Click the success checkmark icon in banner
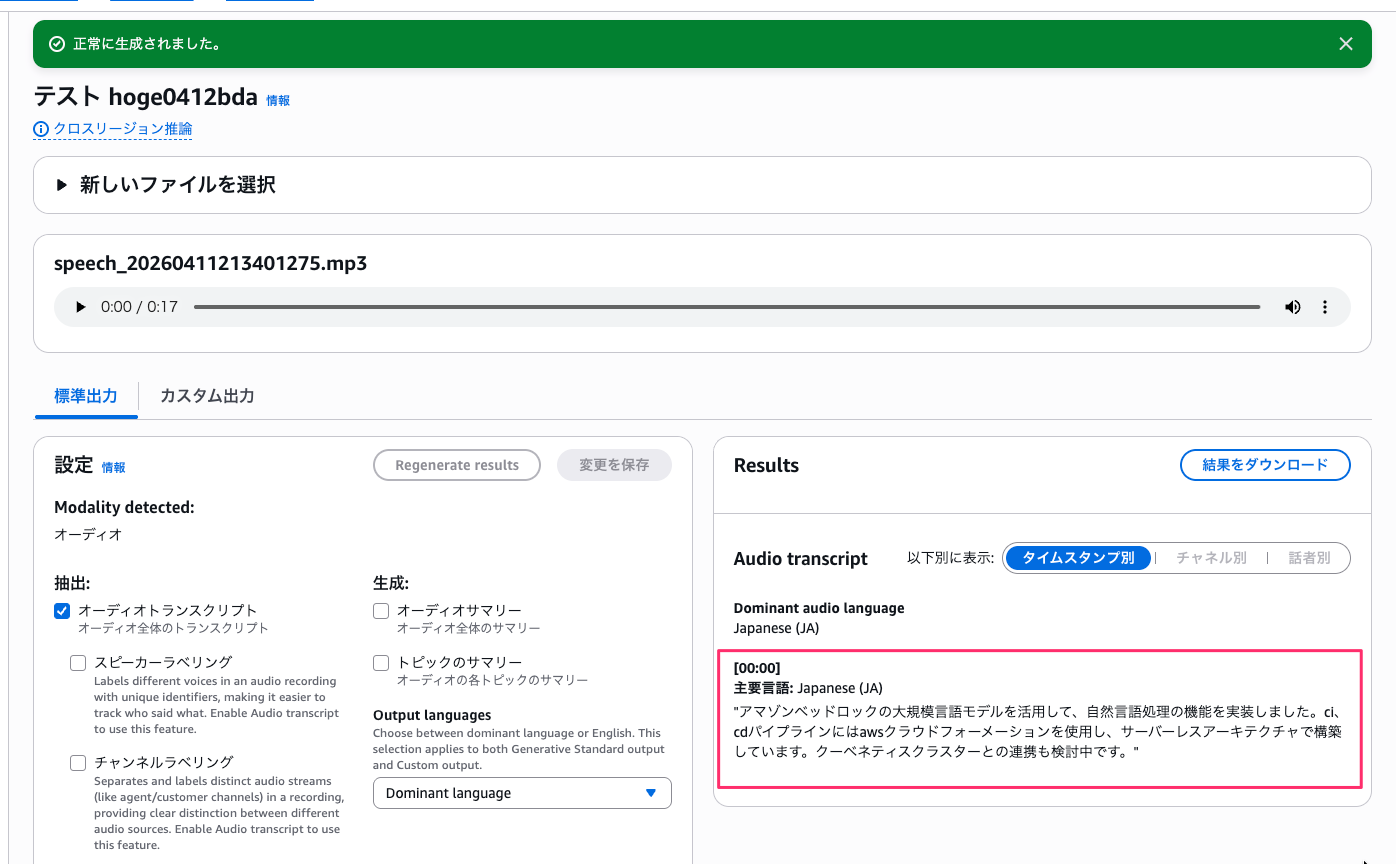Screen dimensions: 1396x864 click(x=57, y=45)
